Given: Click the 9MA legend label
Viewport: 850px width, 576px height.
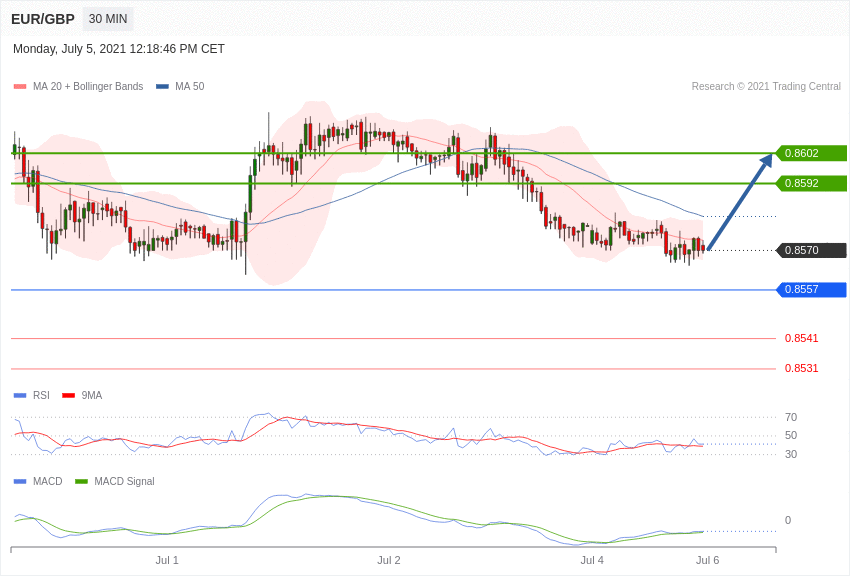Looking at the screenshot, I should click(x=92, y=396).
